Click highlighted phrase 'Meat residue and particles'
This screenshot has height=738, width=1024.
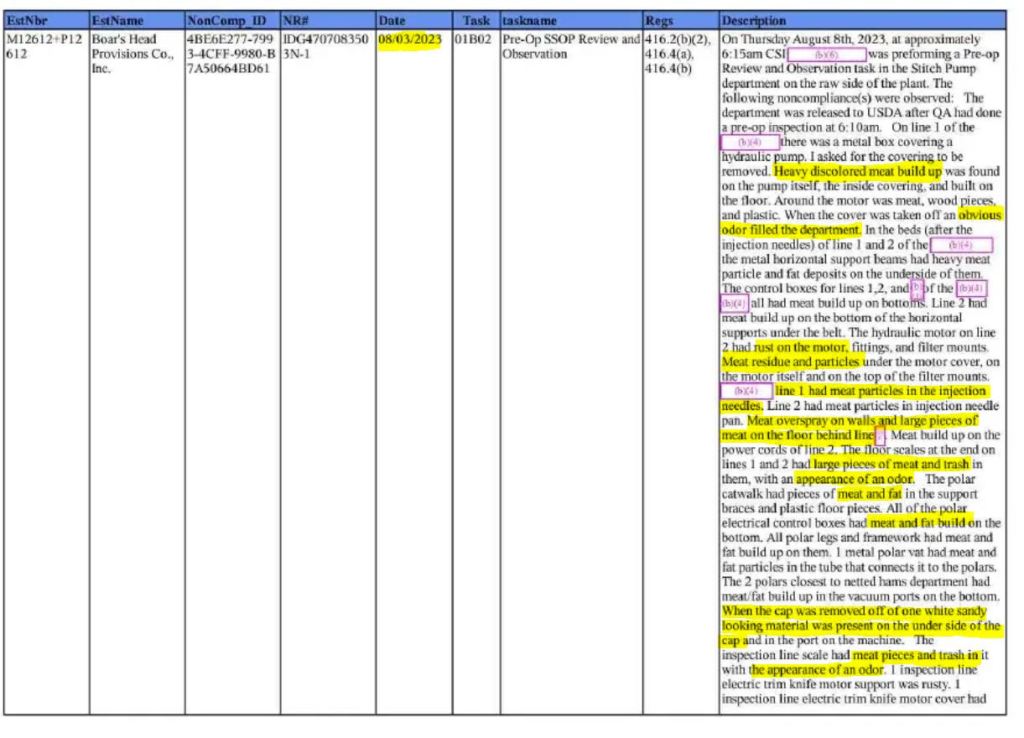791,361
